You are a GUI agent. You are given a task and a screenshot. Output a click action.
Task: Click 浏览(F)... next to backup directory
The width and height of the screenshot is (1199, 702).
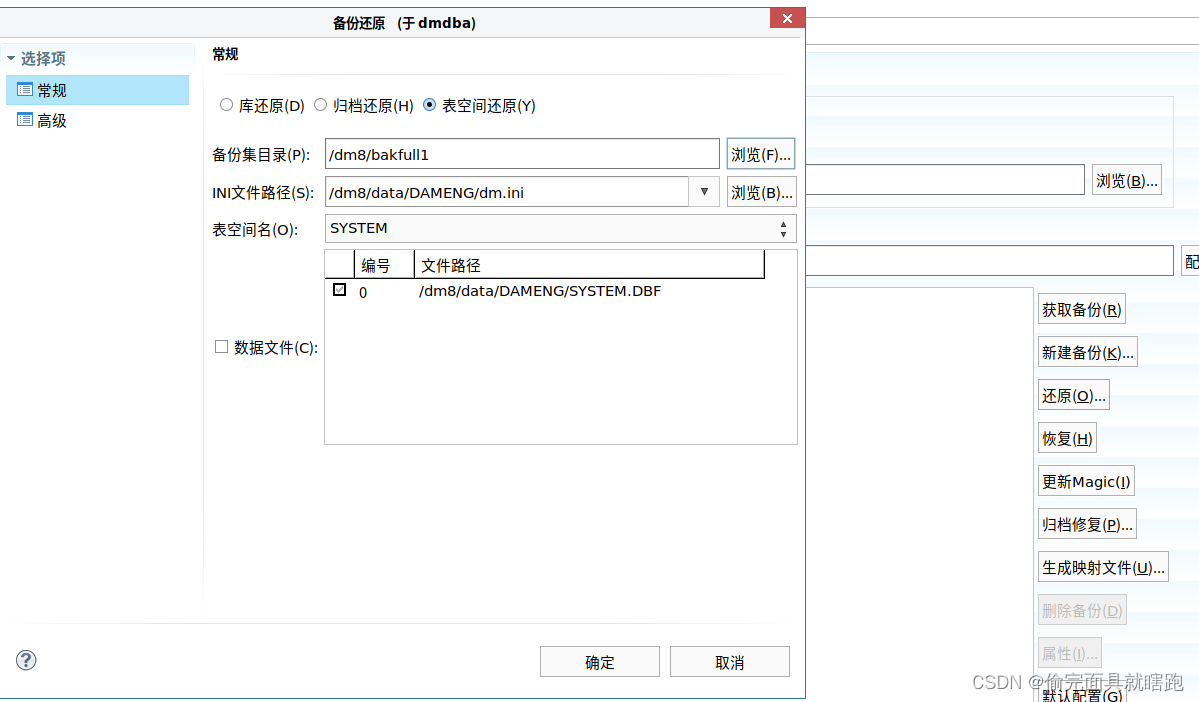point(761,154)
